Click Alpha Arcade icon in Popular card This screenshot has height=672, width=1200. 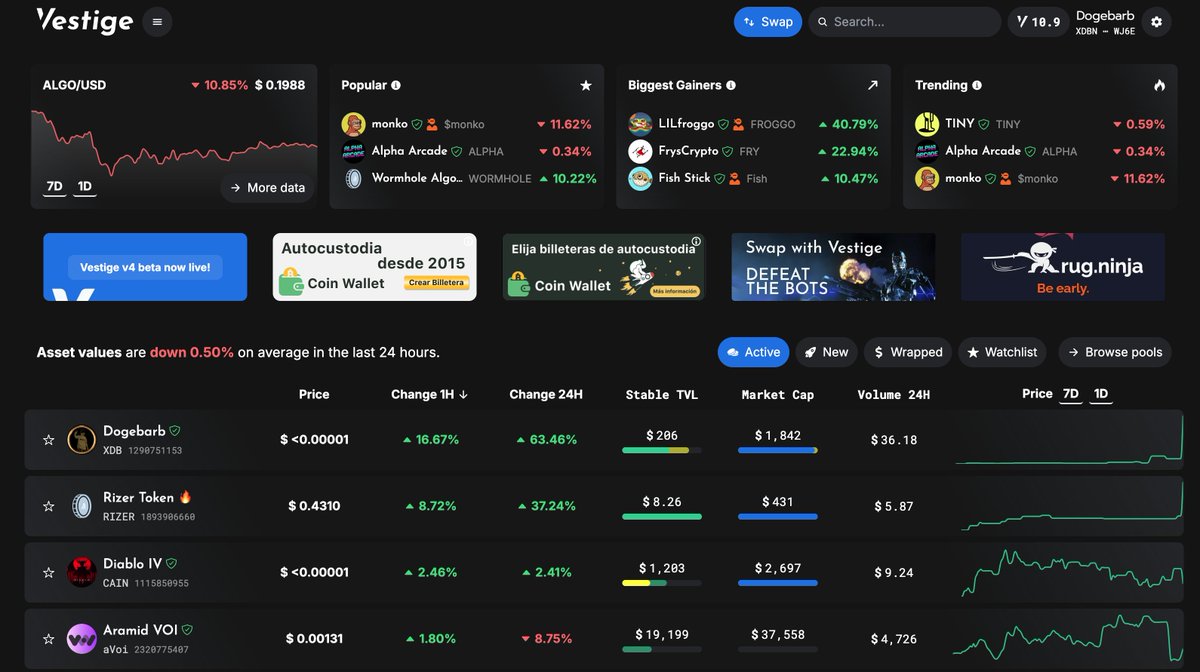point(353,151)
